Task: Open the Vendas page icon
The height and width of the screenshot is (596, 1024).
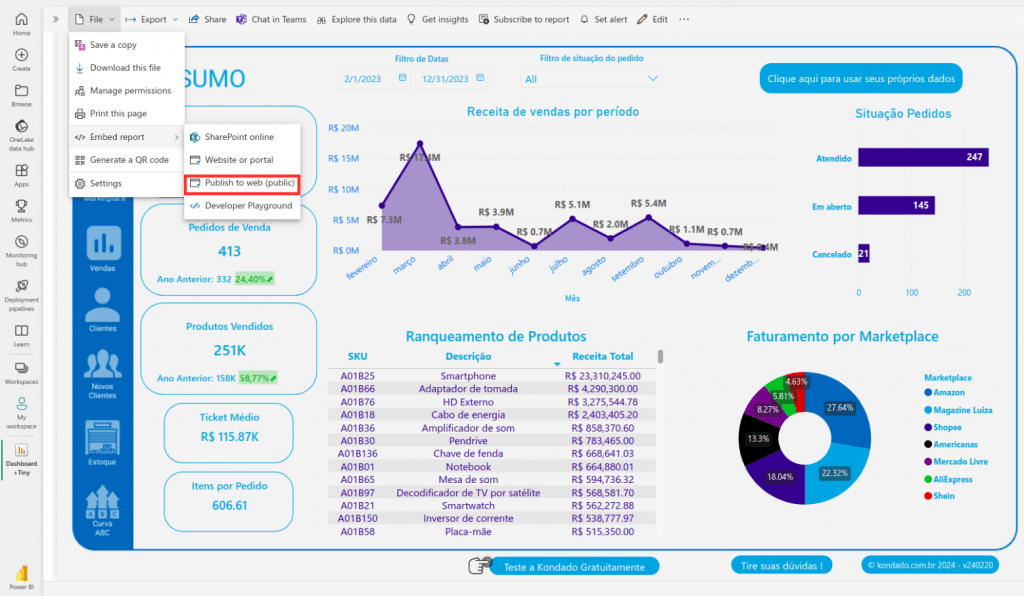Action: pos(101,246)
